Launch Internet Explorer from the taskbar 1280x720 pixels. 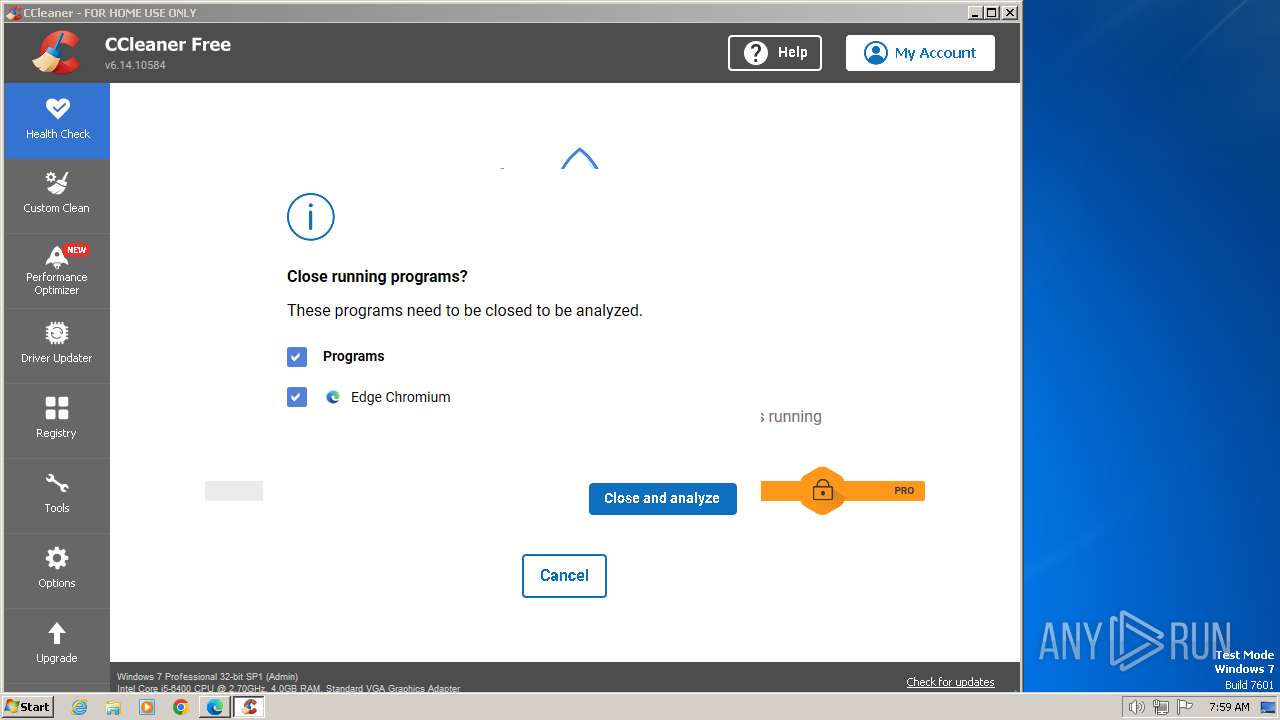pyautogui.click(x=79, y=707)
